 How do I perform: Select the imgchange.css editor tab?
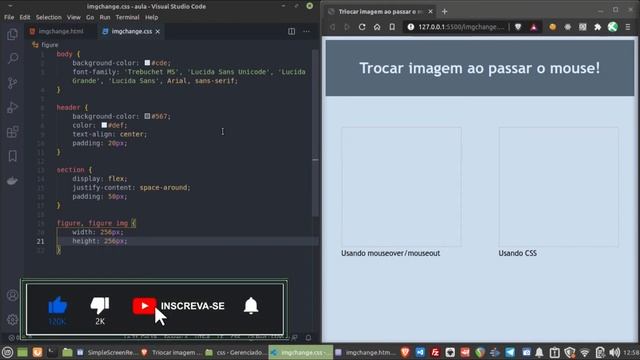pyautogui.click(x=131, y=31)
